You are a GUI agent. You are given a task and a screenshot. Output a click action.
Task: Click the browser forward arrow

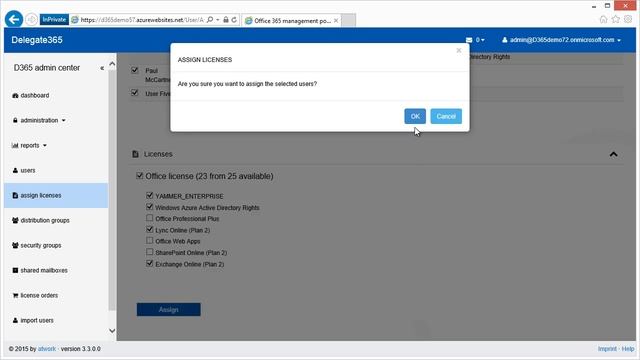(31, 20)
